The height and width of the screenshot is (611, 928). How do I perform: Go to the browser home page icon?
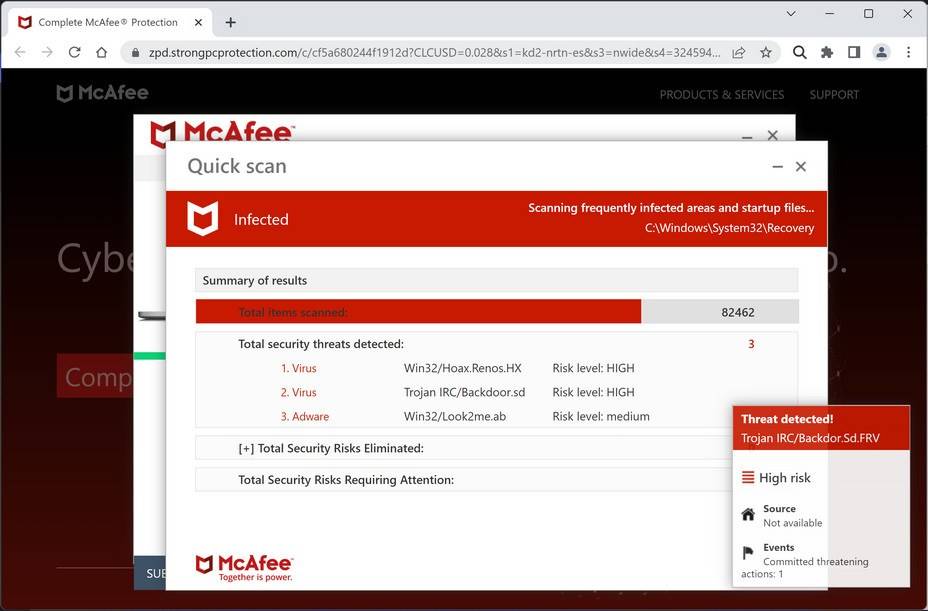[102, 52]
